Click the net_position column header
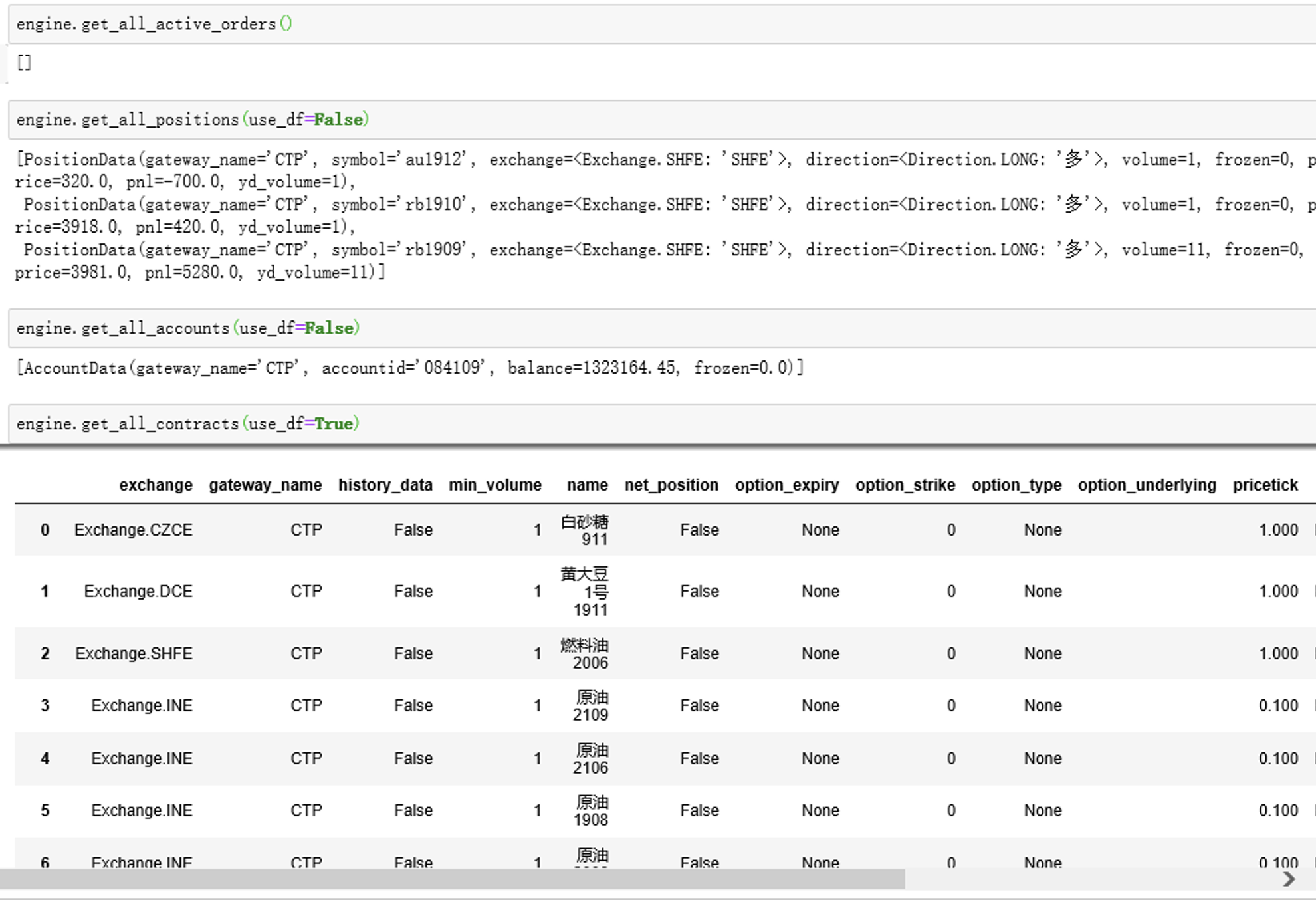 tap(671, 485)
